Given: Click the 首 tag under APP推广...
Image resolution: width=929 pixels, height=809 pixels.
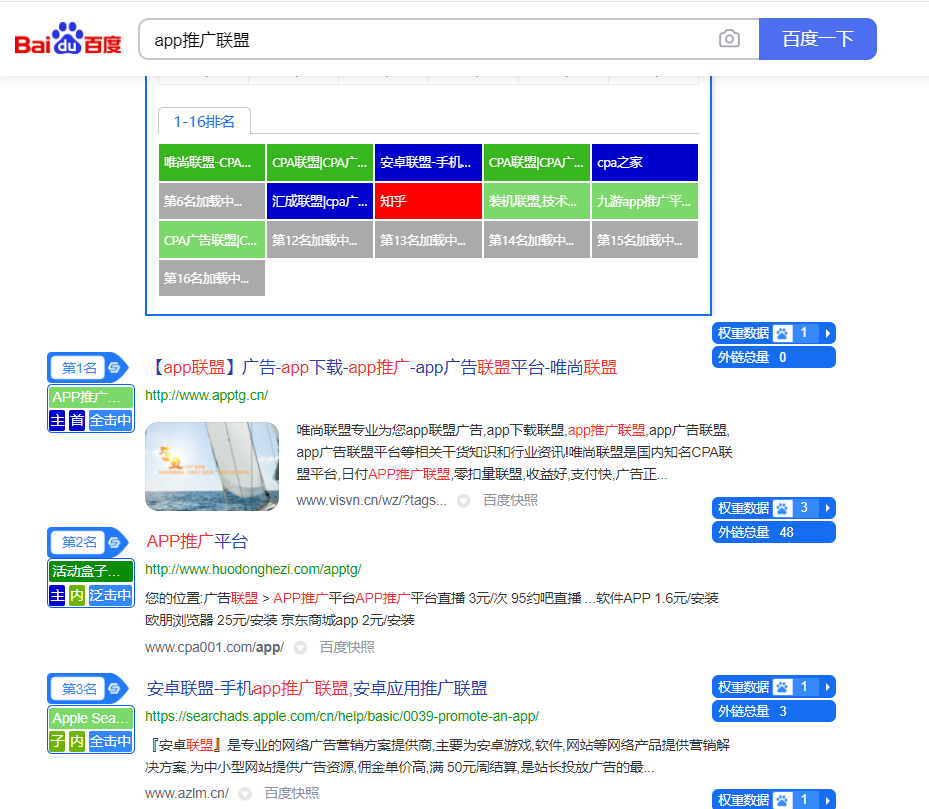Looking at the screenshot, I should pyautogui.click(x=77, y=420).
